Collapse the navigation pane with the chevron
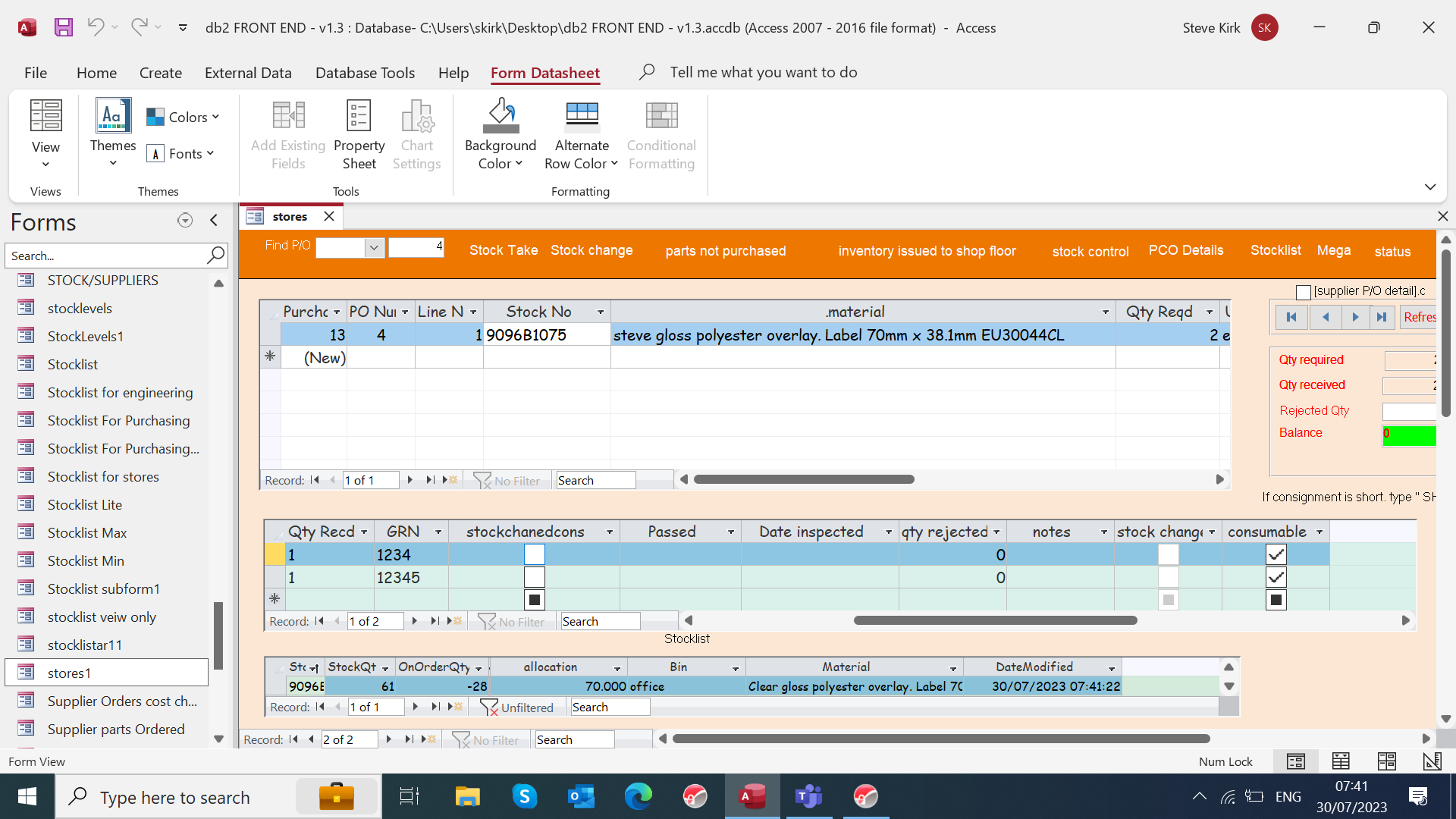 [214, 221]
